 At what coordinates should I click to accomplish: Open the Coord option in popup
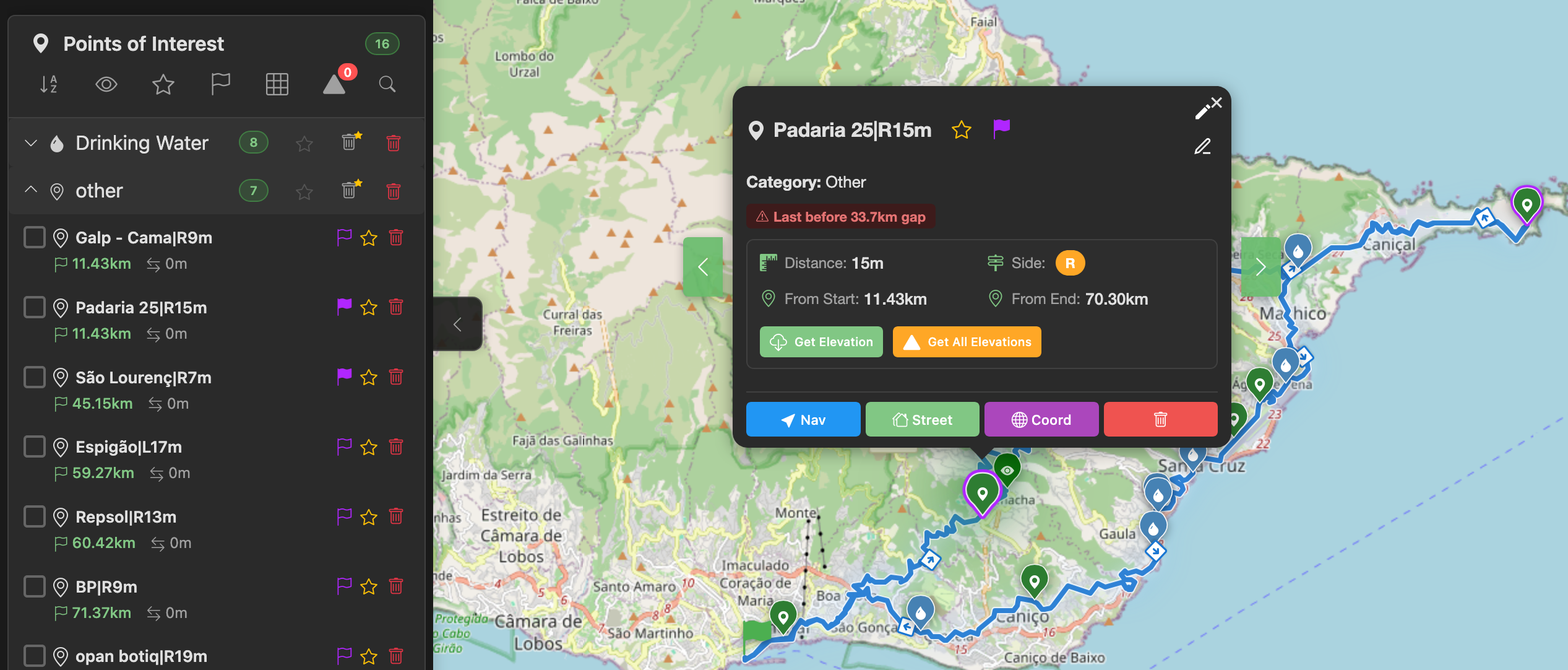click(1041, 419)
